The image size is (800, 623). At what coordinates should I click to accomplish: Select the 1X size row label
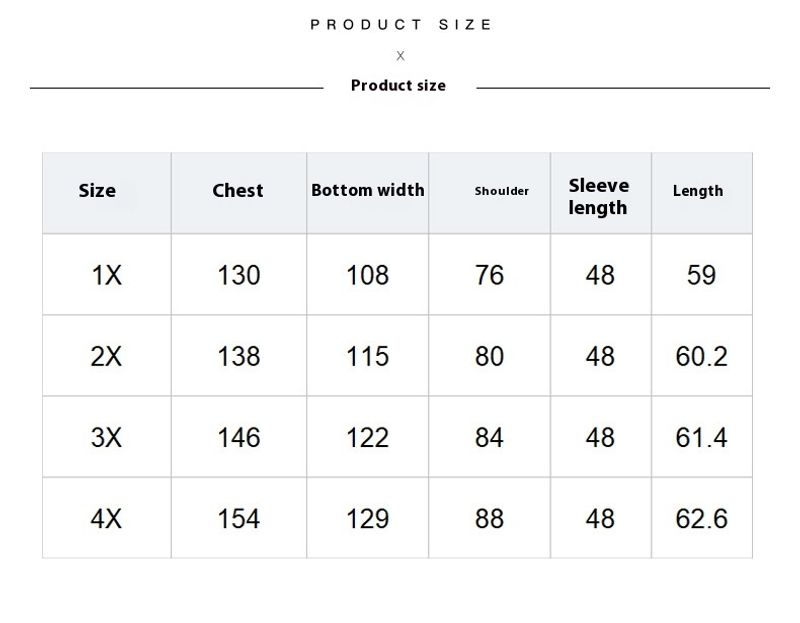tap(107, 276)
